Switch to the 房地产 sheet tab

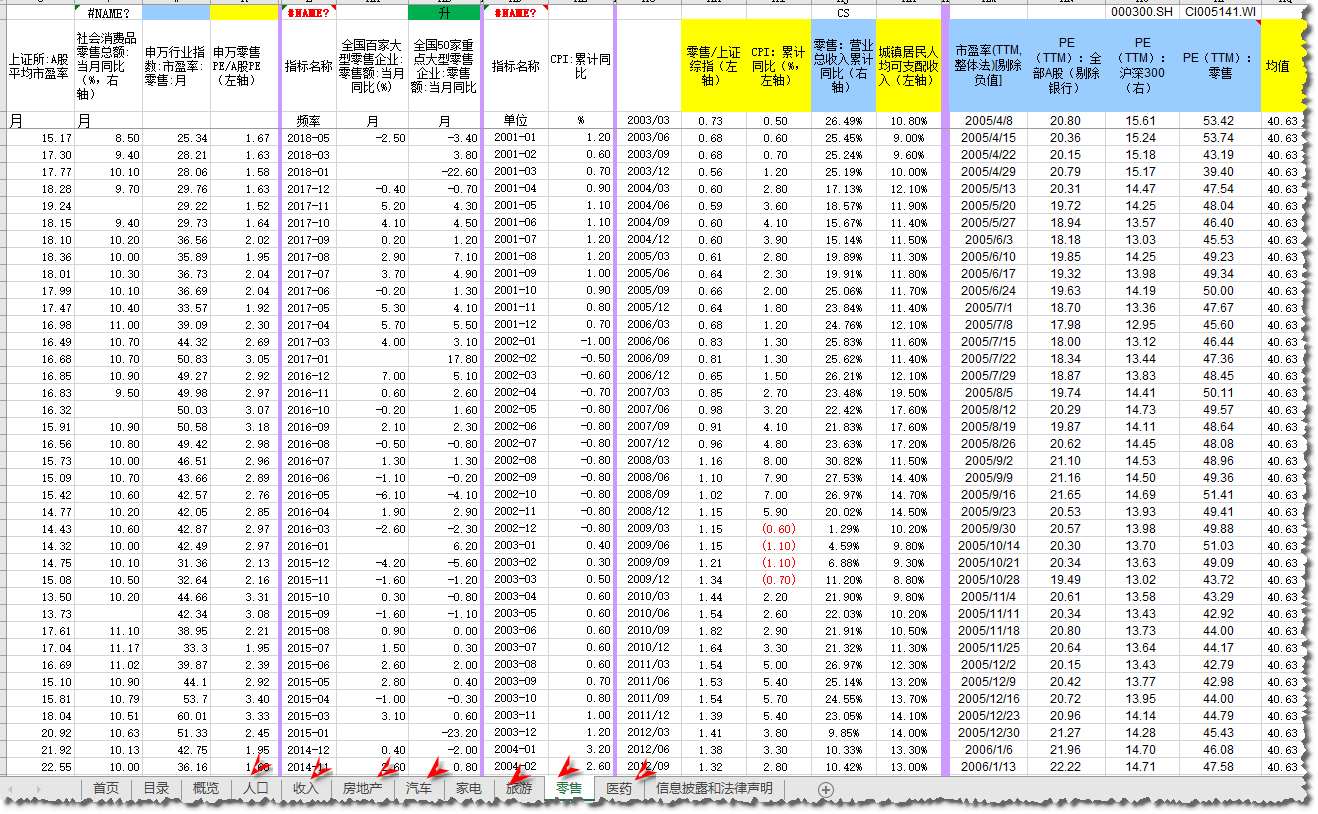click(x=363, y=789)
